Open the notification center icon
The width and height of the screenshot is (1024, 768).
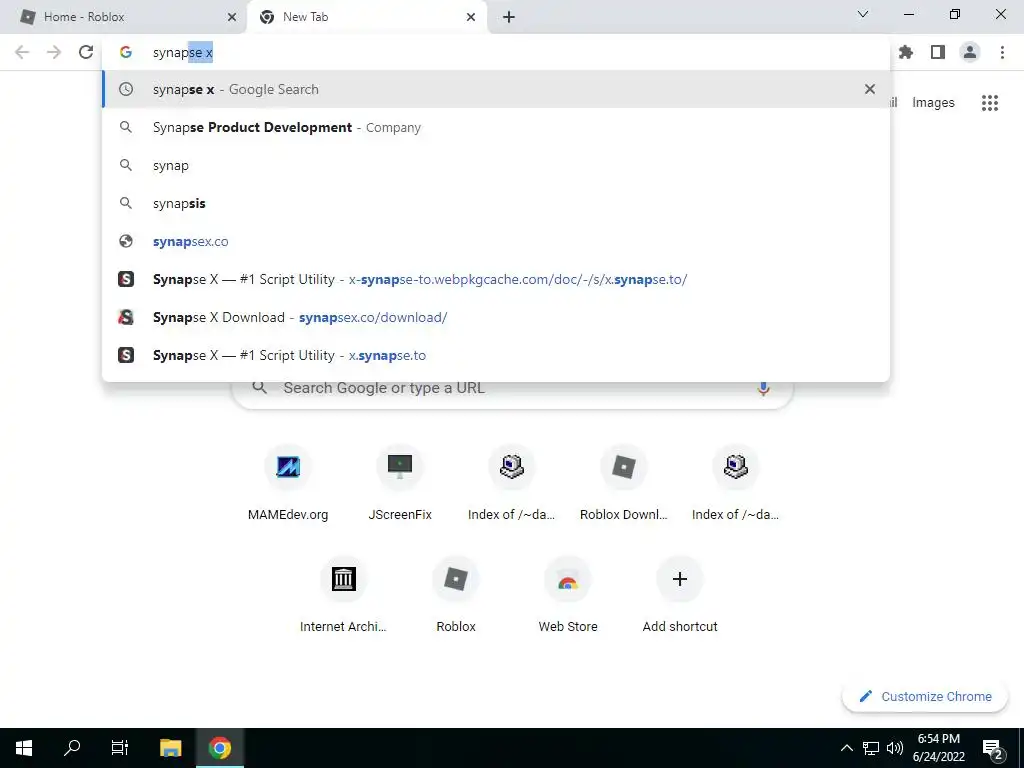pyautogui.click(x=992, y=748)
